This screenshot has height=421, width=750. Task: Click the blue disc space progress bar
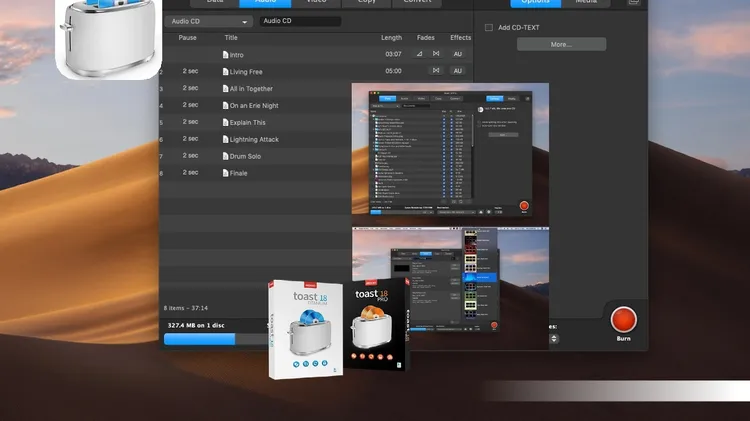199,339
